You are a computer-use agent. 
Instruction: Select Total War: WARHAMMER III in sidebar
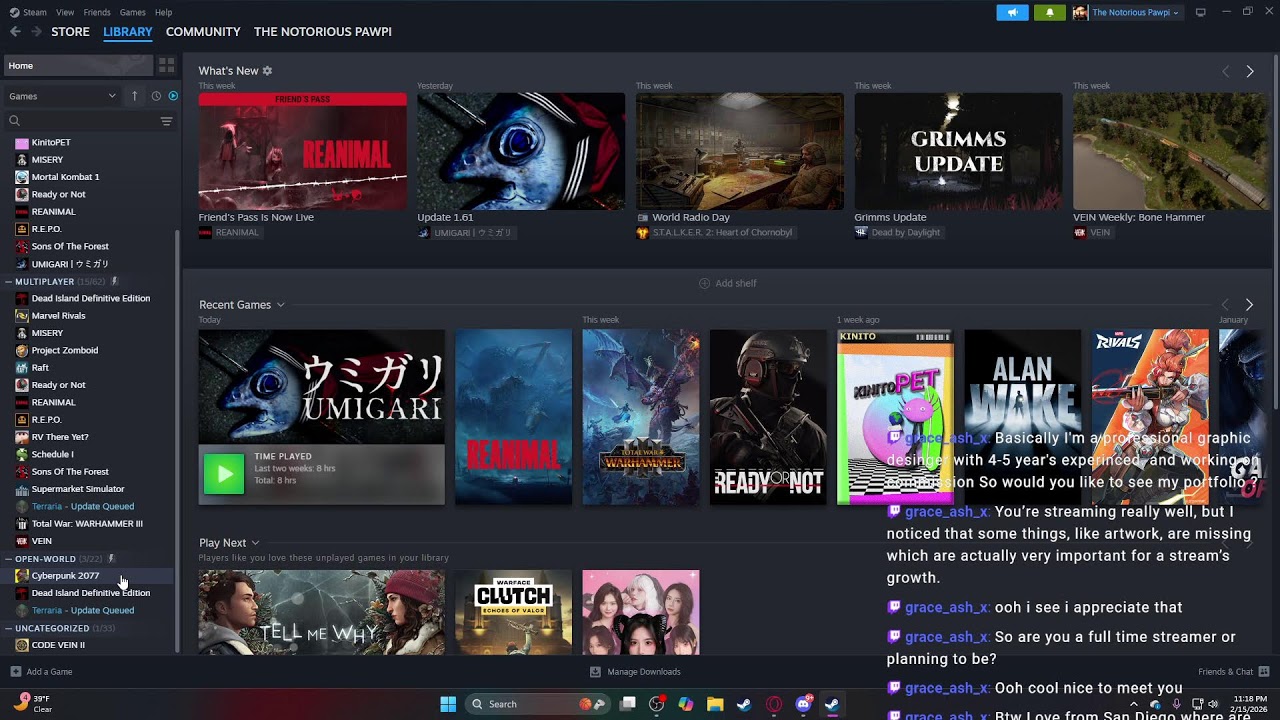coord(87,524)
